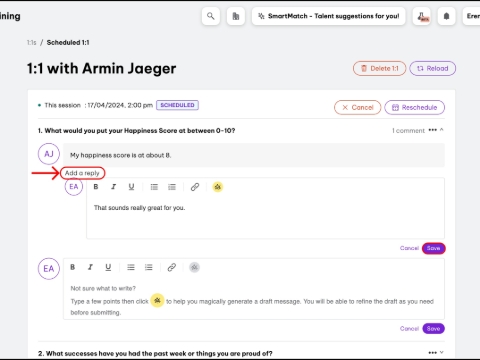Screen dimensions: 480x360
Task: Insert bulleted list in new comment editor
Action: (x=131, y=267)
